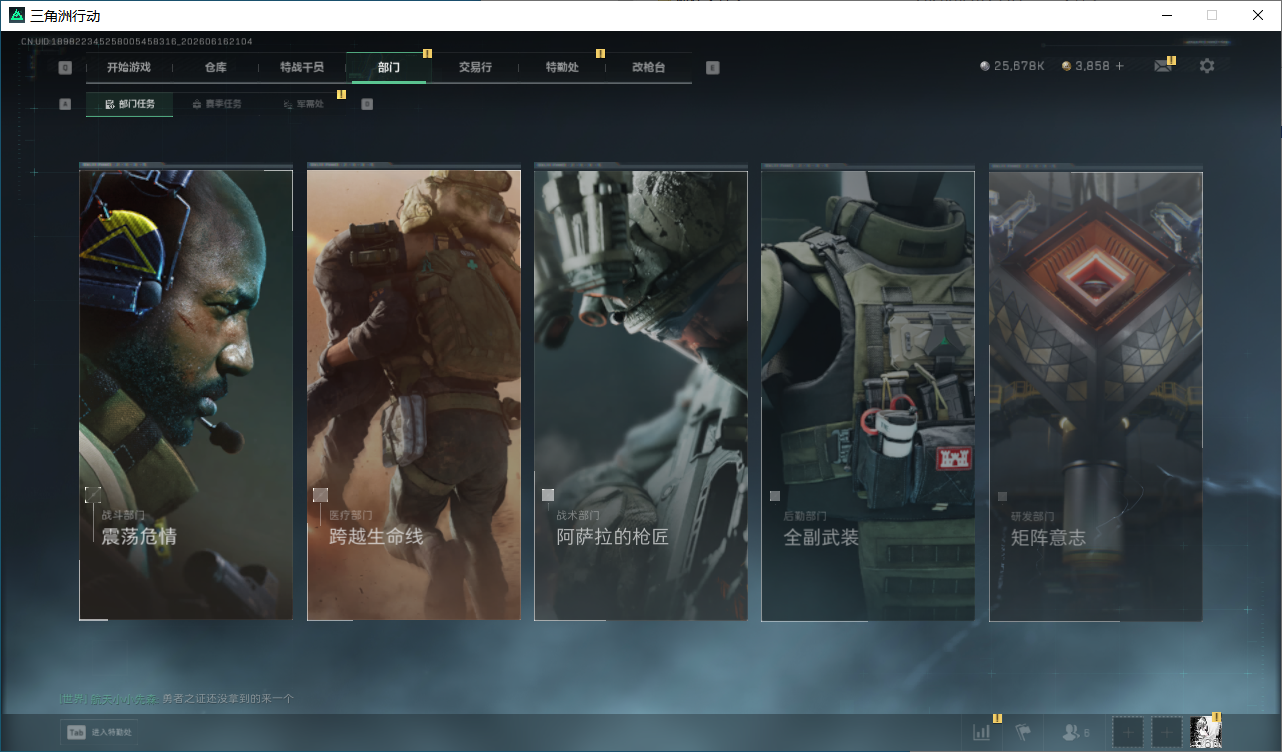This screenshot has width=1282, height=752.
Task: Open the mail envelope icon
Action: coord(1162,66)
